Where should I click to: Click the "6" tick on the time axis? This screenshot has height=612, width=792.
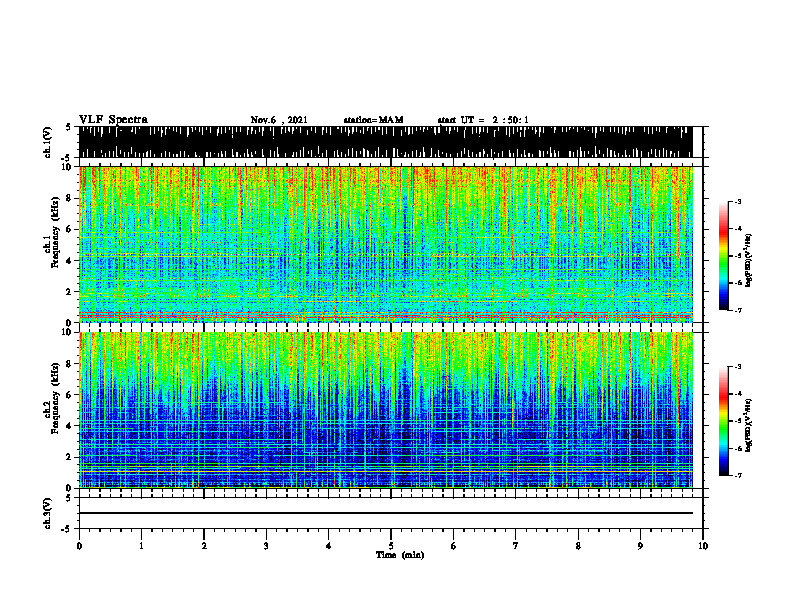click(454, 546)
